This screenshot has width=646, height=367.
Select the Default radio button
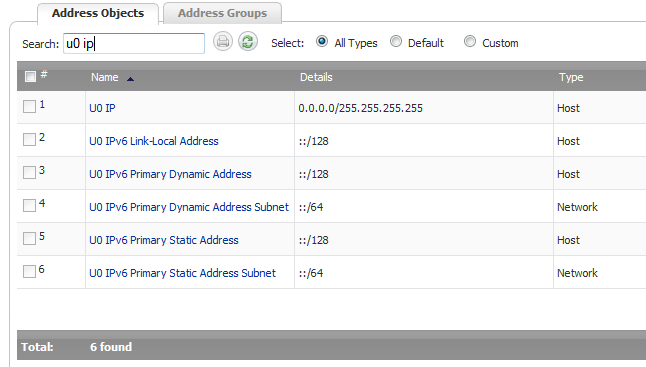396,41
